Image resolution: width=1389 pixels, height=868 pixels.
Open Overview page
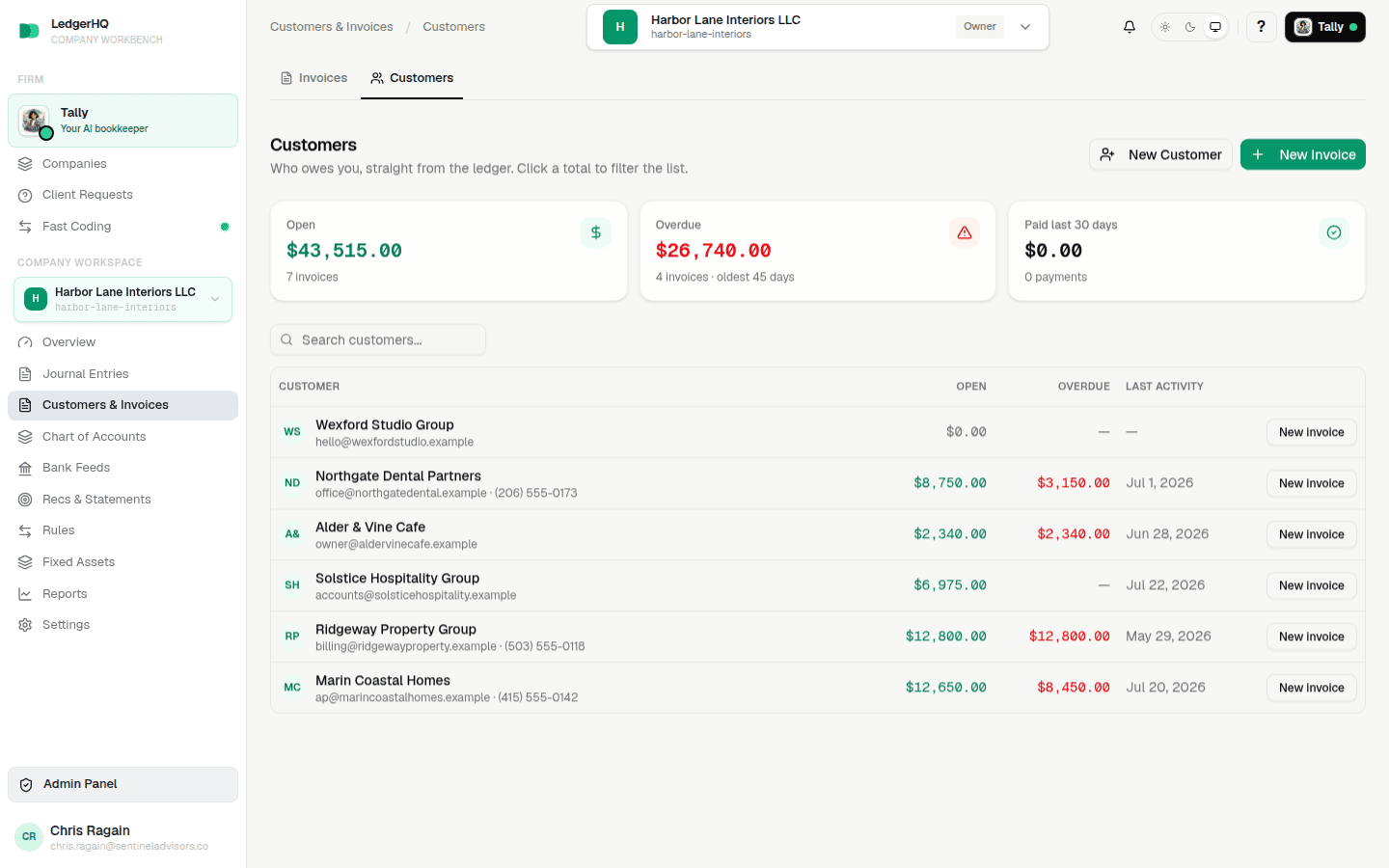point(123,342)
